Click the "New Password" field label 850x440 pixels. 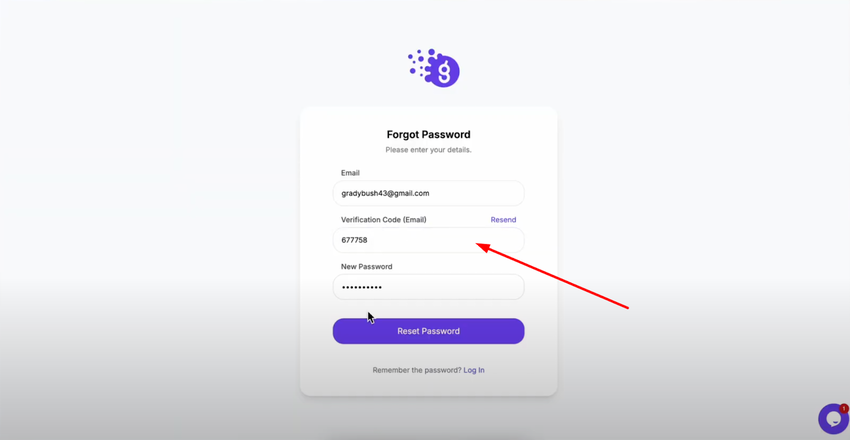point(366,267)
